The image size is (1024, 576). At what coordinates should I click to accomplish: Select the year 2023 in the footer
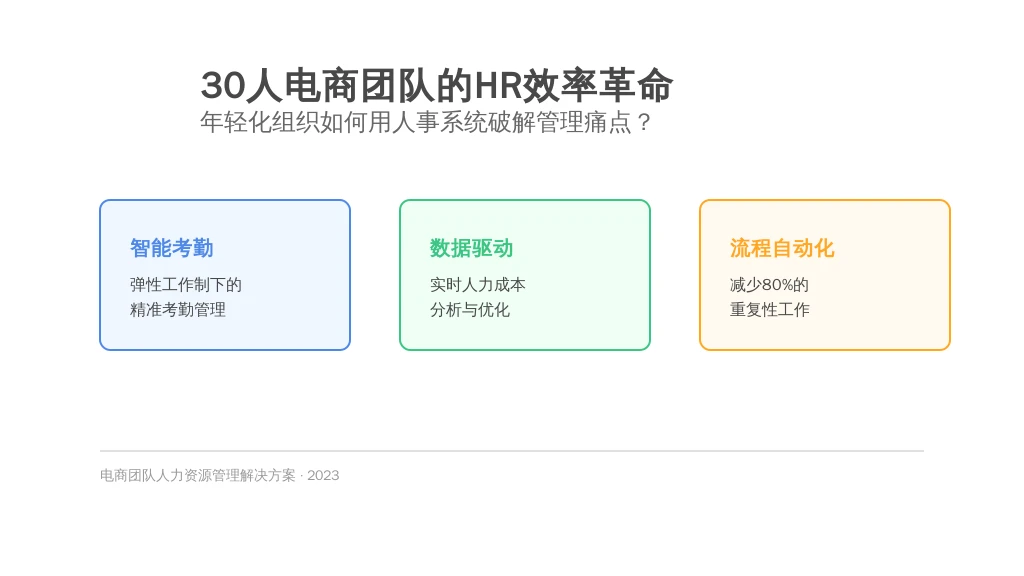[323, 476]
